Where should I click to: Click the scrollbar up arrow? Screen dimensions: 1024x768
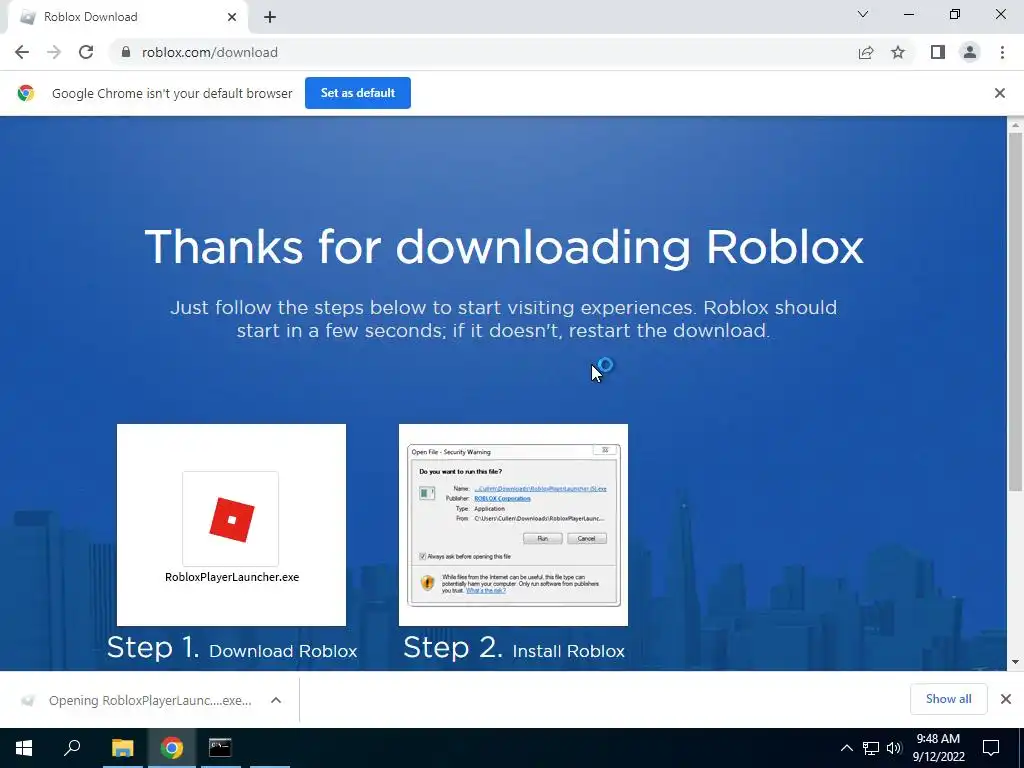(x=1015, y=124)
